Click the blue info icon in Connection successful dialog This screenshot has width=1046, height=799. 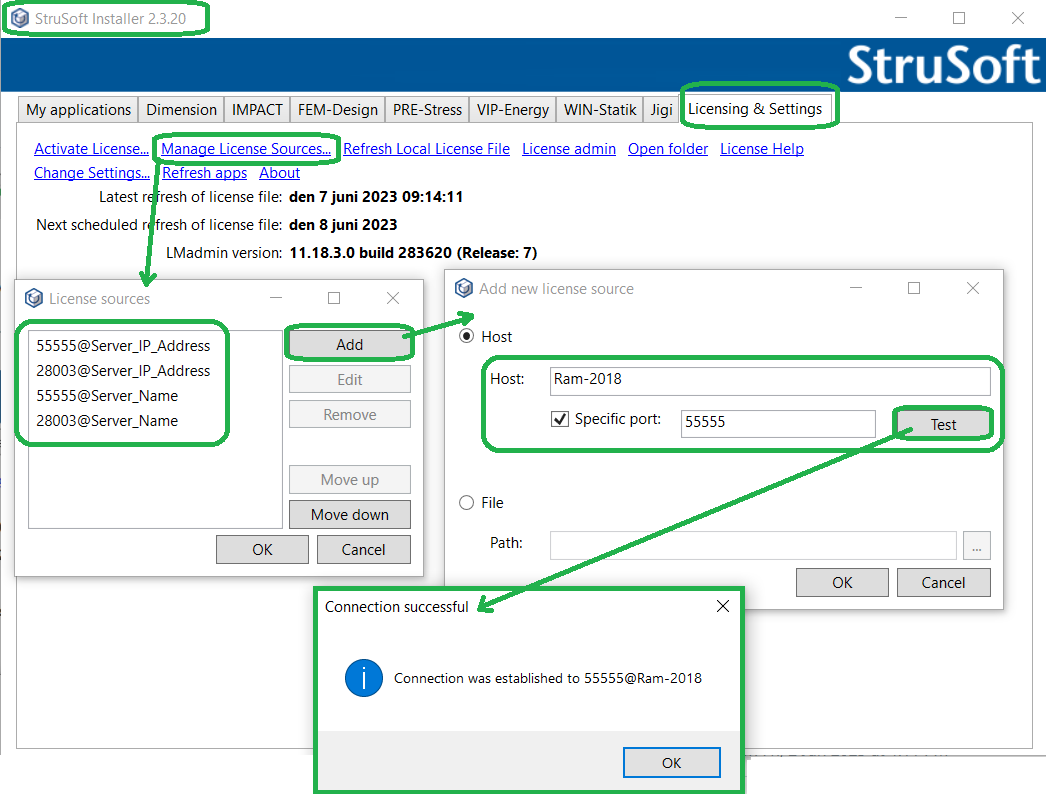(364, 678)
